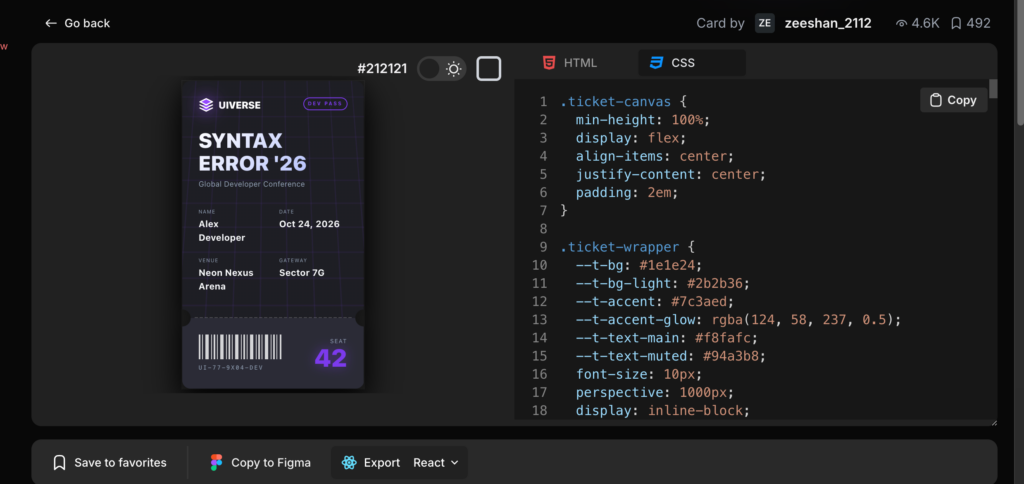Image resolution: width=1024 pixels, height=484 pixels.
Task: Click the .ticket-wrapper selector line
Action: click(626, 247)
